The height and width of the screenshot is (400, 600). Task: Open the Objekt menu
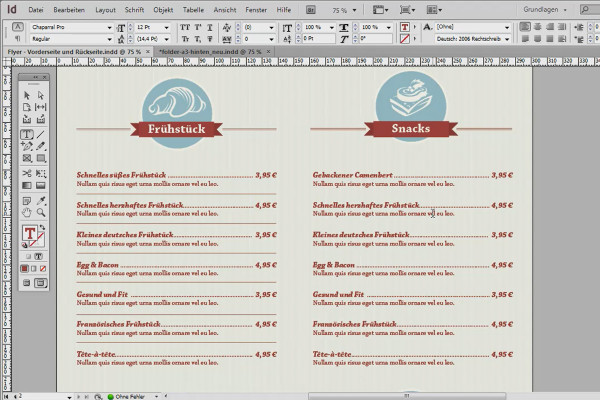click(x=163, y=10)
